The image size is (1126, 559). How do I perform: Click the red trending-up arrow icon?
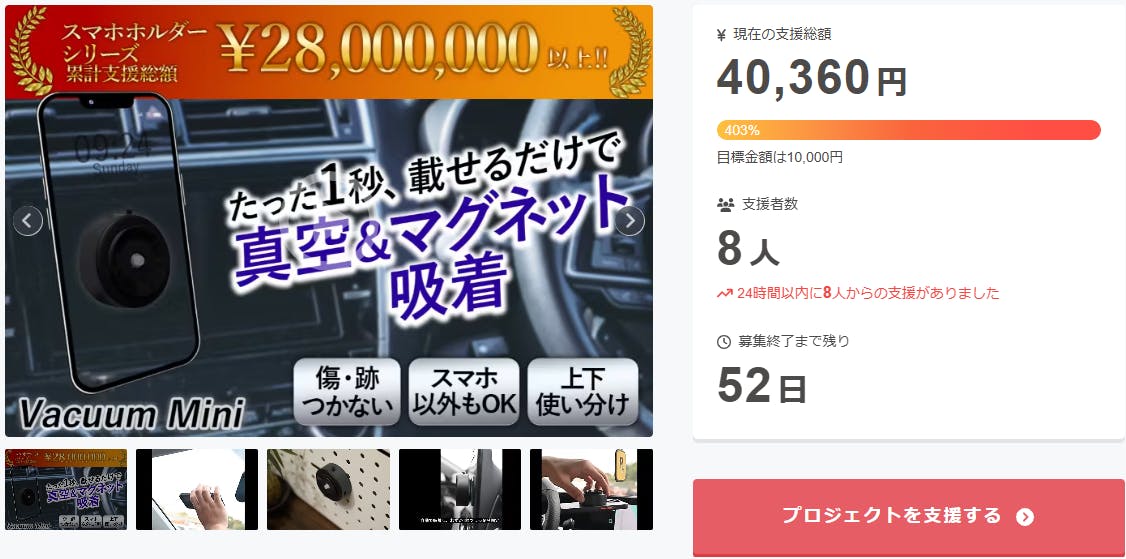(725, 293)
